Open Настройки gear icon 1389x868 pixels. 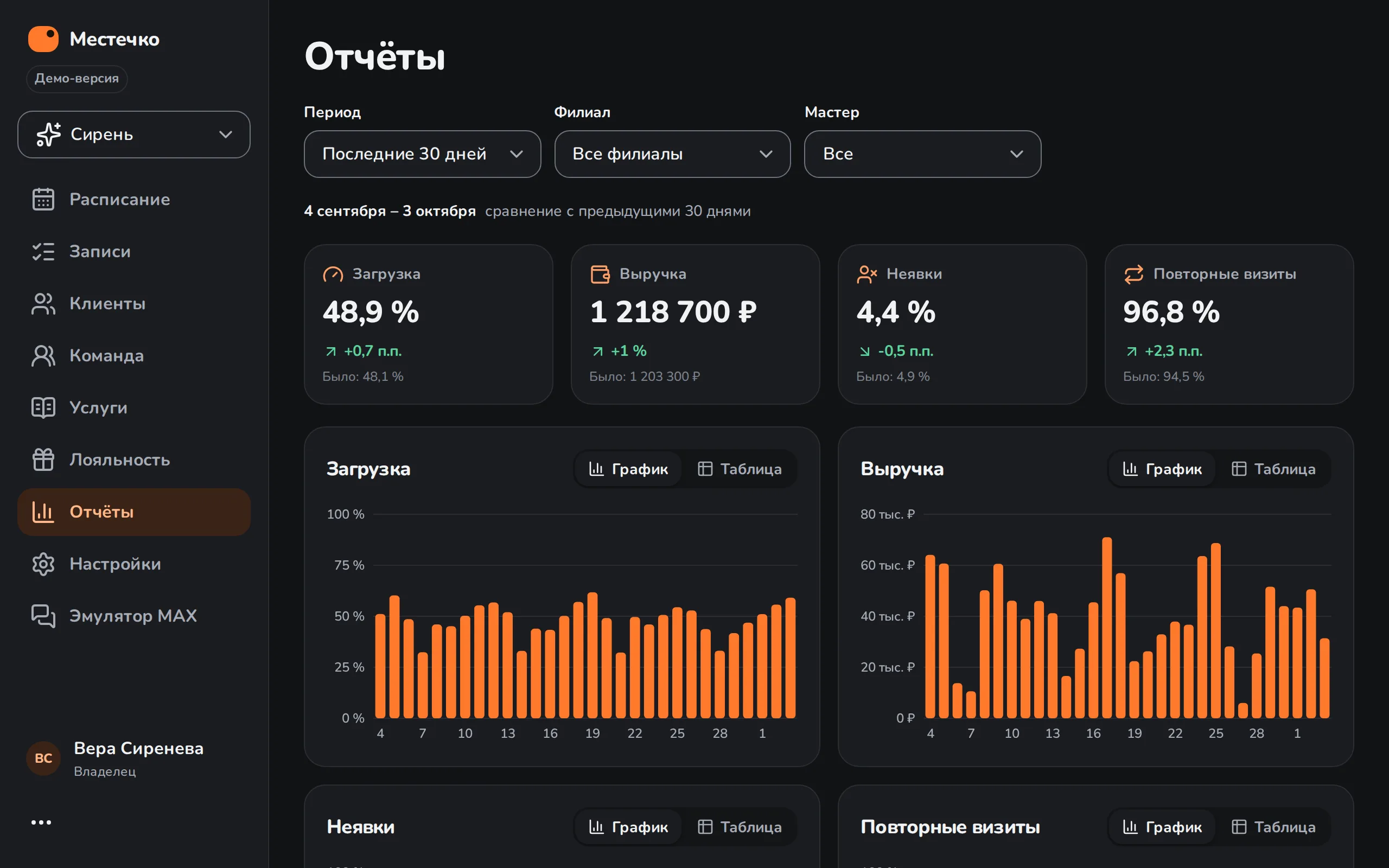coord(43,564)
